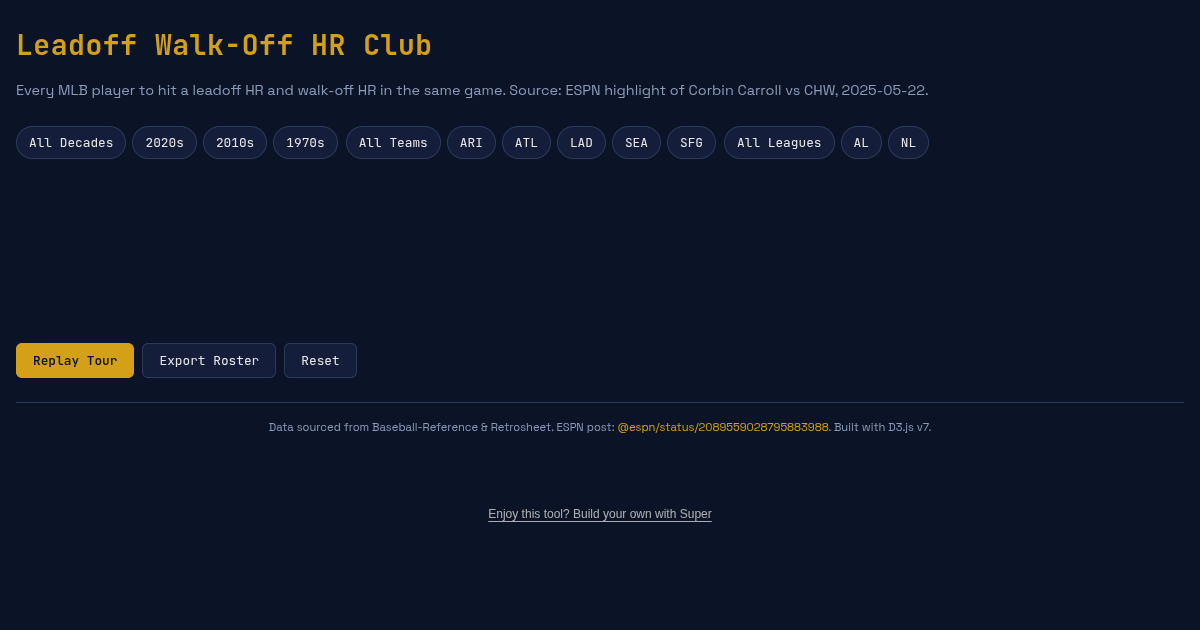Reset all filters
1200x630 pixels.
pyautogui.click(x=320, y=361)
